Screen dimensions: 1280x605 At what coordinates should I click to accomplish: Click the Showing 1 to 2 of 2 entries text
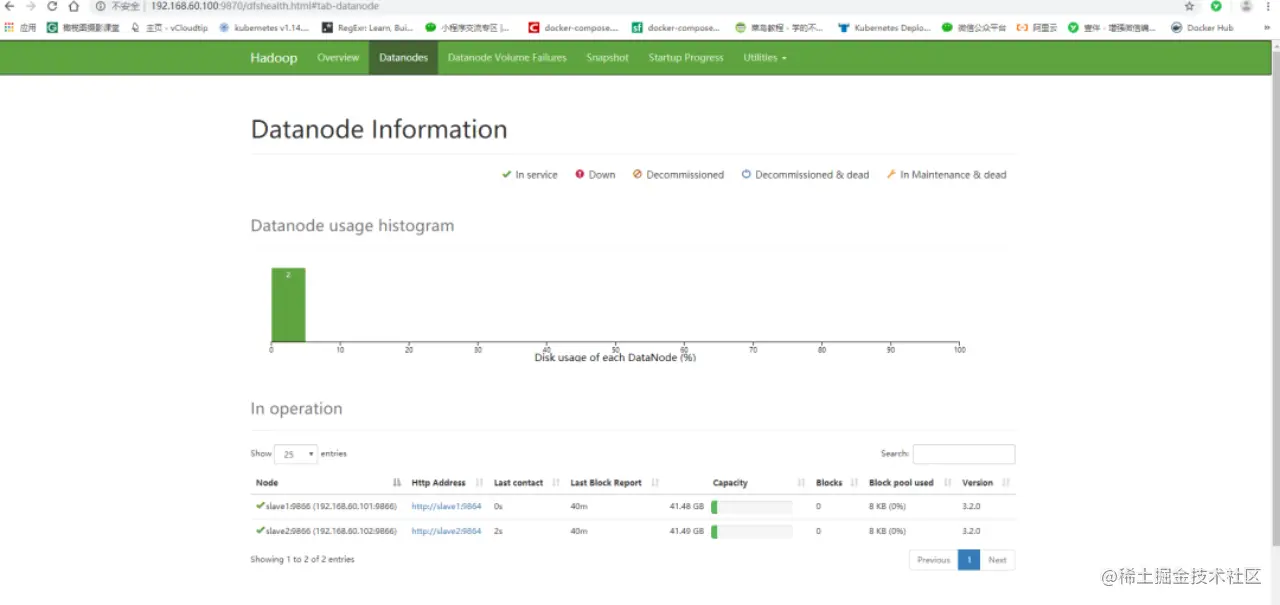[302, 560]
